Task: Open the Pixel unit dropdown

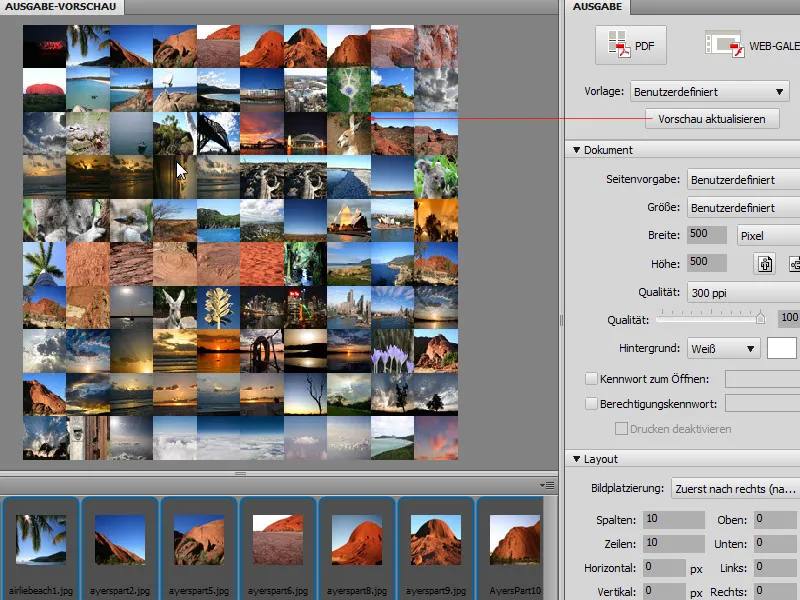Action: pos(768,236)
